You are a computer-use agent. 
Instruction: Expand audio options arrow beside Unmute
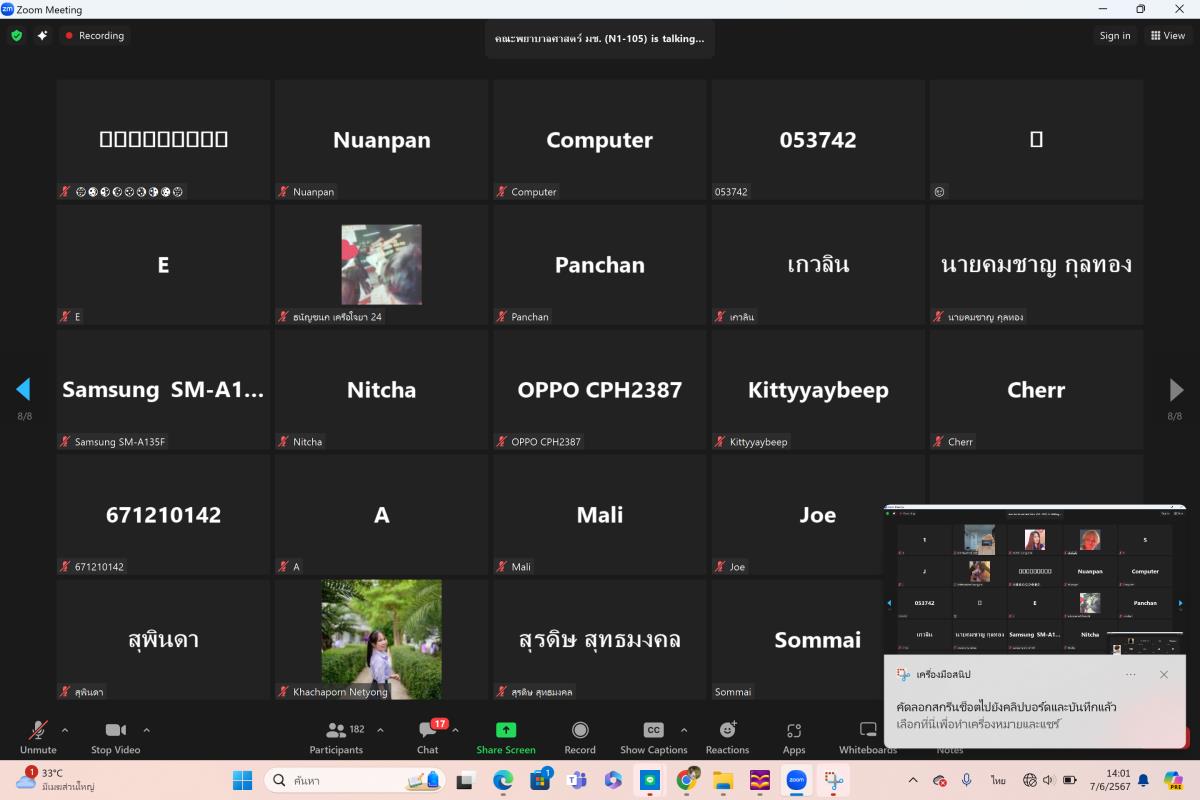click(65, 730)
